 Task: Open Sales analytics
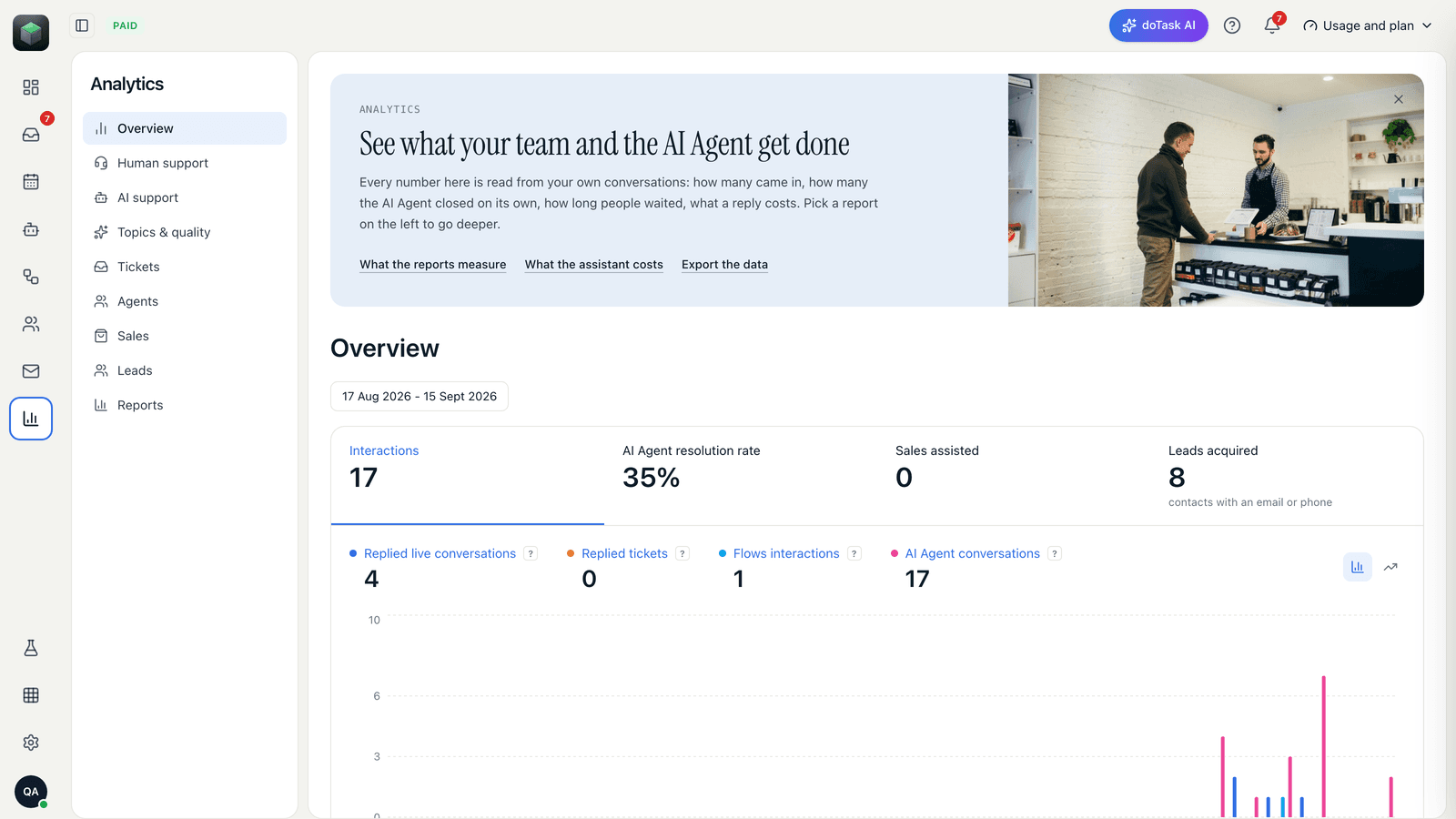(185, 336)
